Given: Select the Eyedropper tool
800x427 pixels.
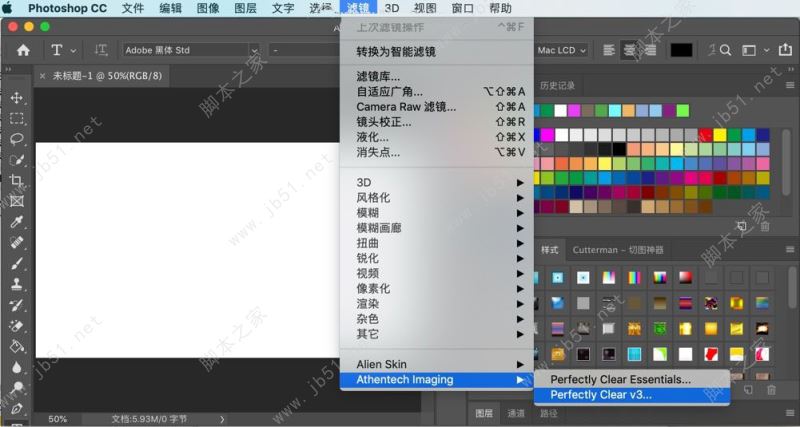Looking at the screenshot, I should point(16,221).
